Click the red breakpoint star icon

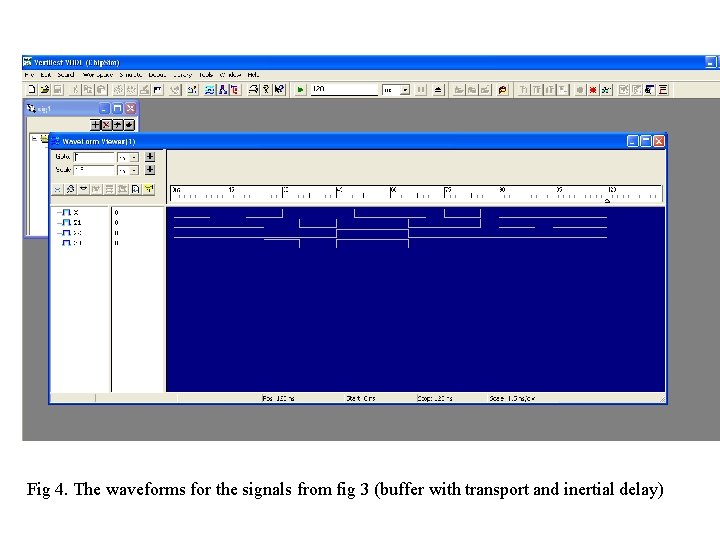(x=593, y=90)
